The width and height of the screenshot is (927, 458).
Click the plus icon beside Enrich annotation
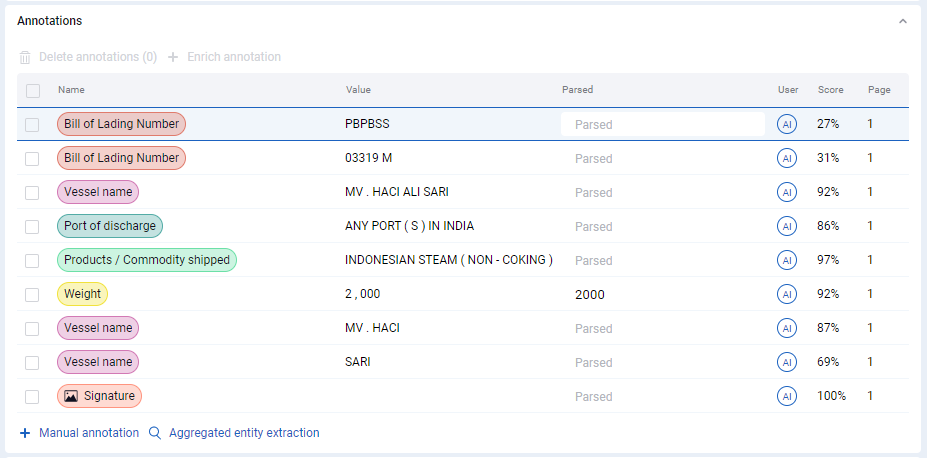click(x=173, y=57)
